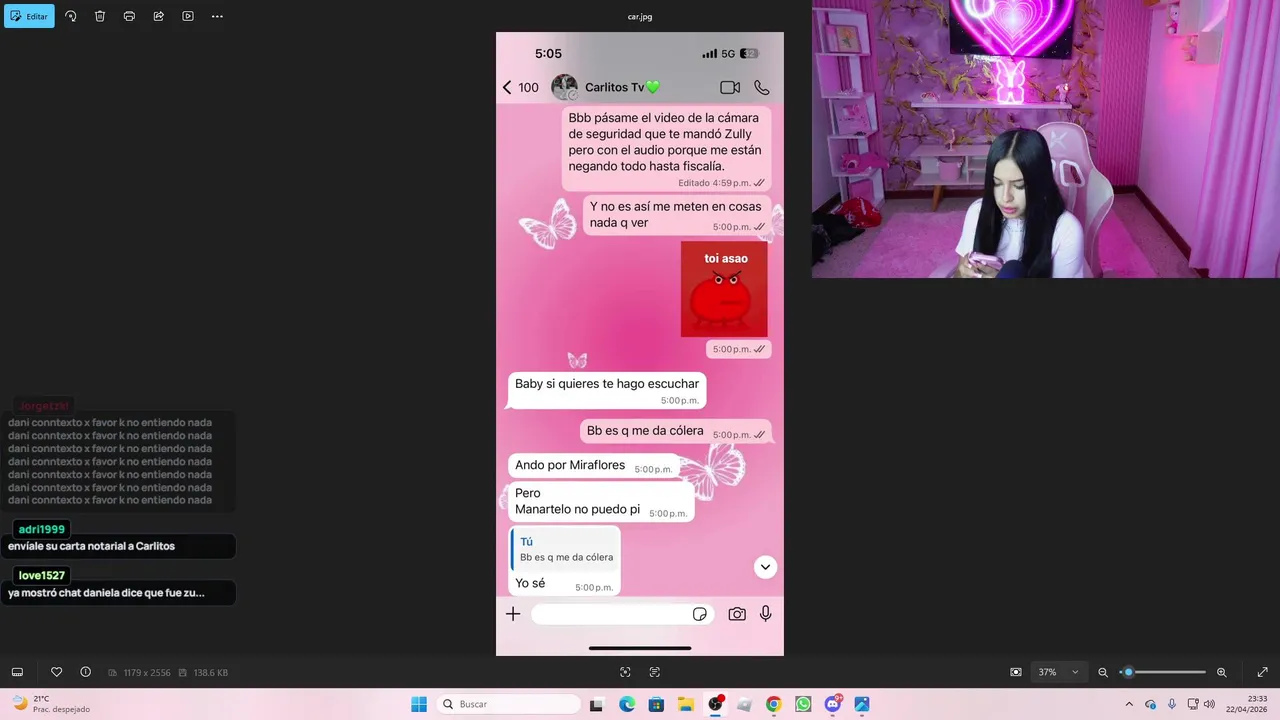Open Discord from the taskbar
The width and height of the screenshot is (1280, 720).
click(x=832, y=704)
